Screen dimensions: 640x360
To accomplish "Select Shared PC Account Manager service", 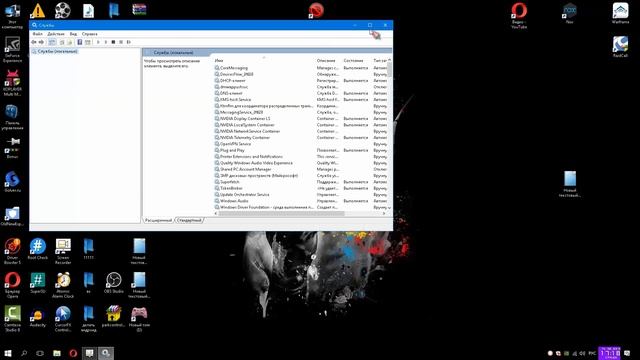I will [301, 169].
